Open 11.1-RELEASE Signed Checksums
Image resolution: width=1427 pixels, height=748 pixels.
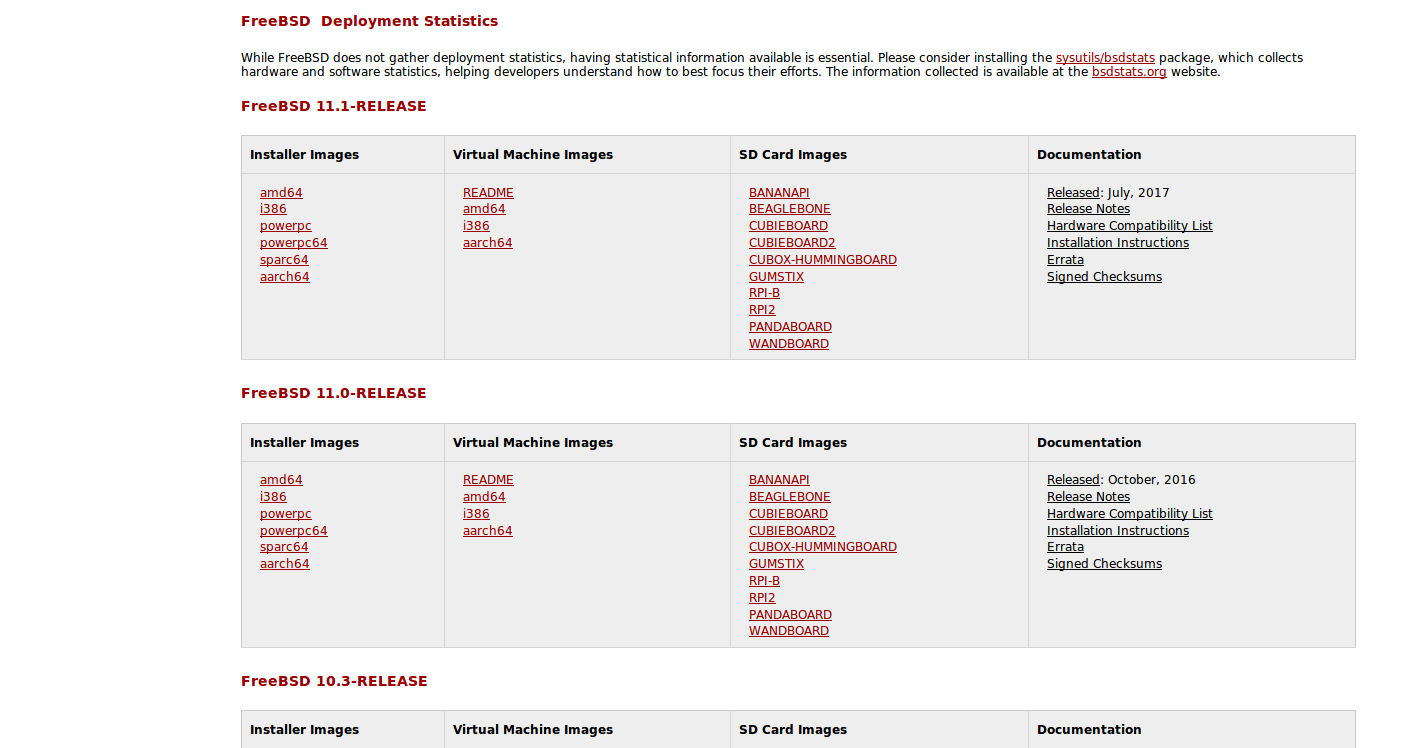[1104, 277]
